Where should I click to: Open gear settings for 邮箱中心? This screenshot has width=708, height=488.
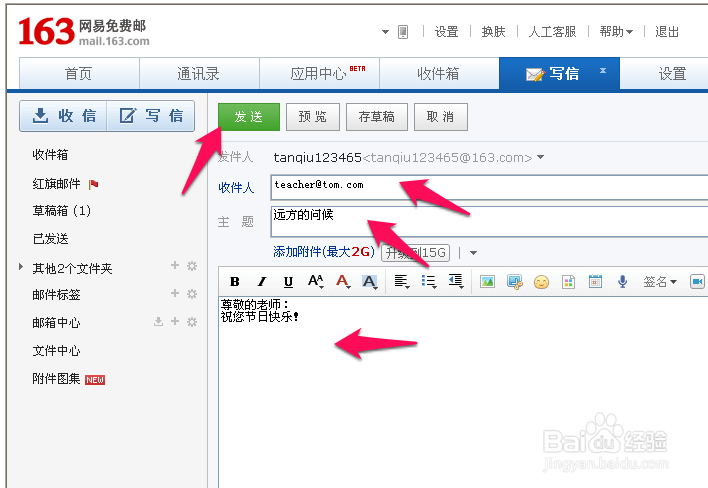pos(192,322)
